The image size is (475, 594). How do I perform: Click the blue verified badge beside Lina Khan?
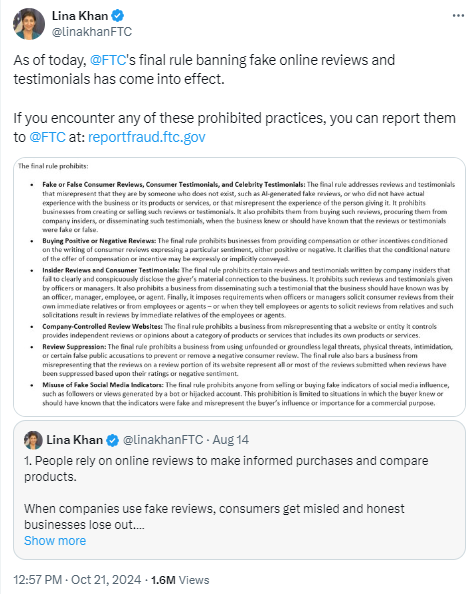coord(118,16)
